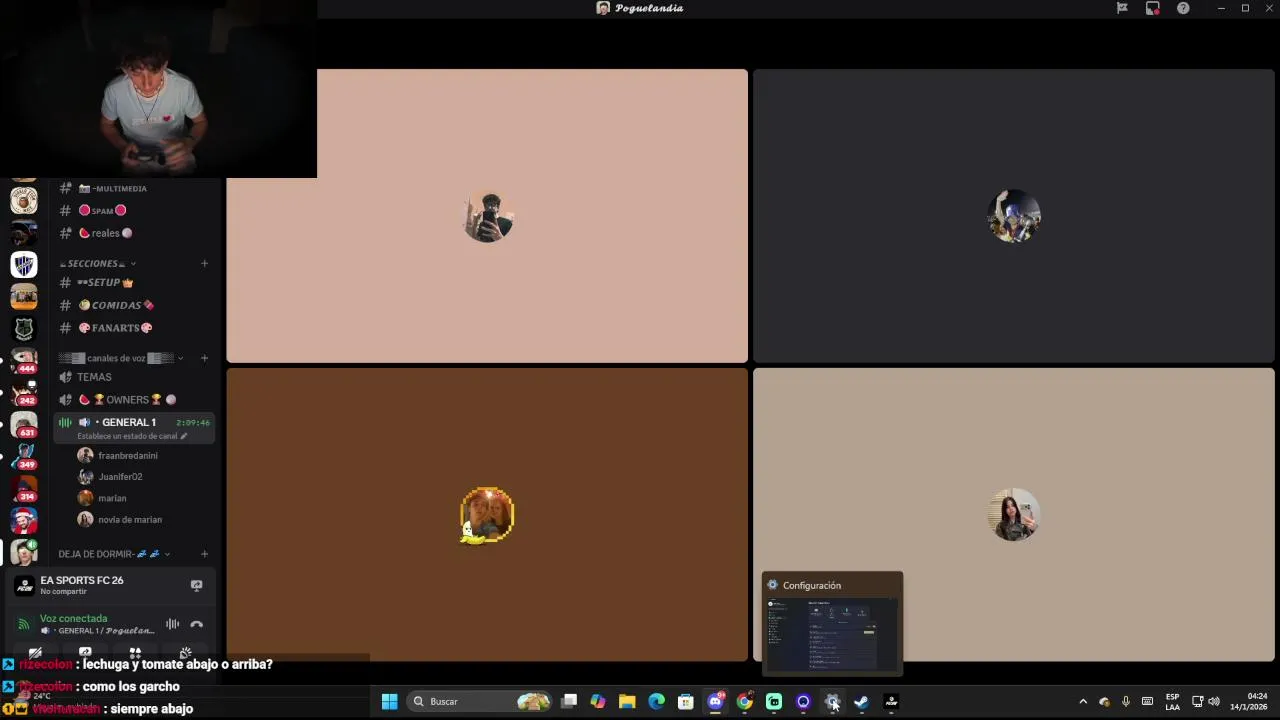This screenshot has width=1280, height=720.
Task: Toggle noise suppression waveform icon beside Voz conectada
Action: 173,624
